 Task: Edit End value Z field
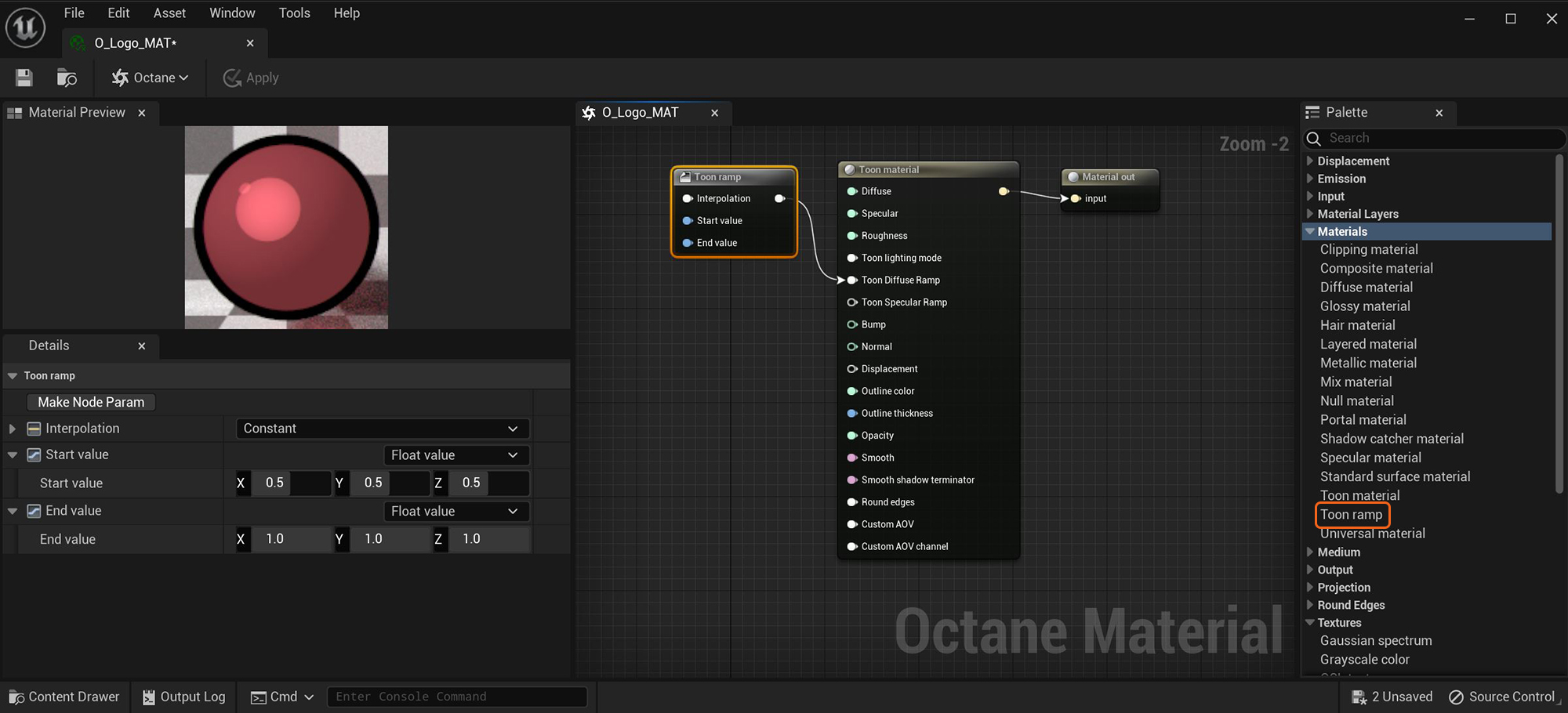pyautogui.click(x=489, y=539)
